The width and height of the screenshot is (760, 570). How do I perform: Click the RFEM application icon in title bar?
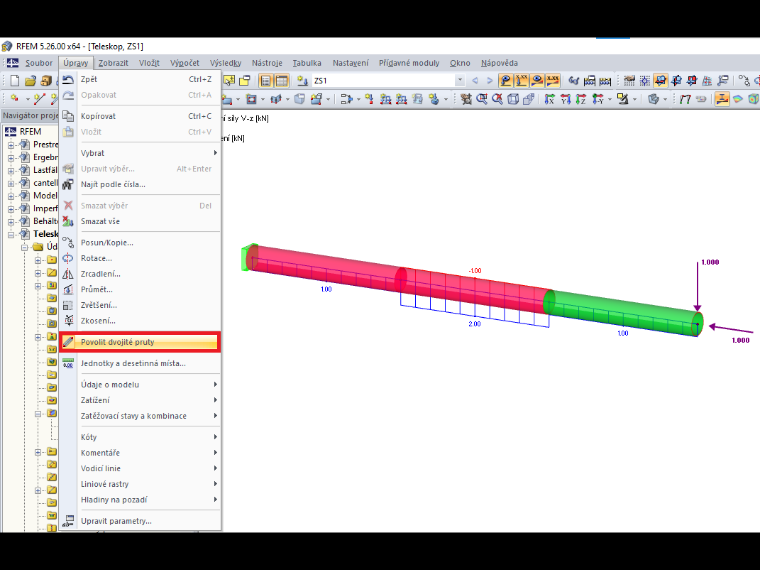[7, 47]
